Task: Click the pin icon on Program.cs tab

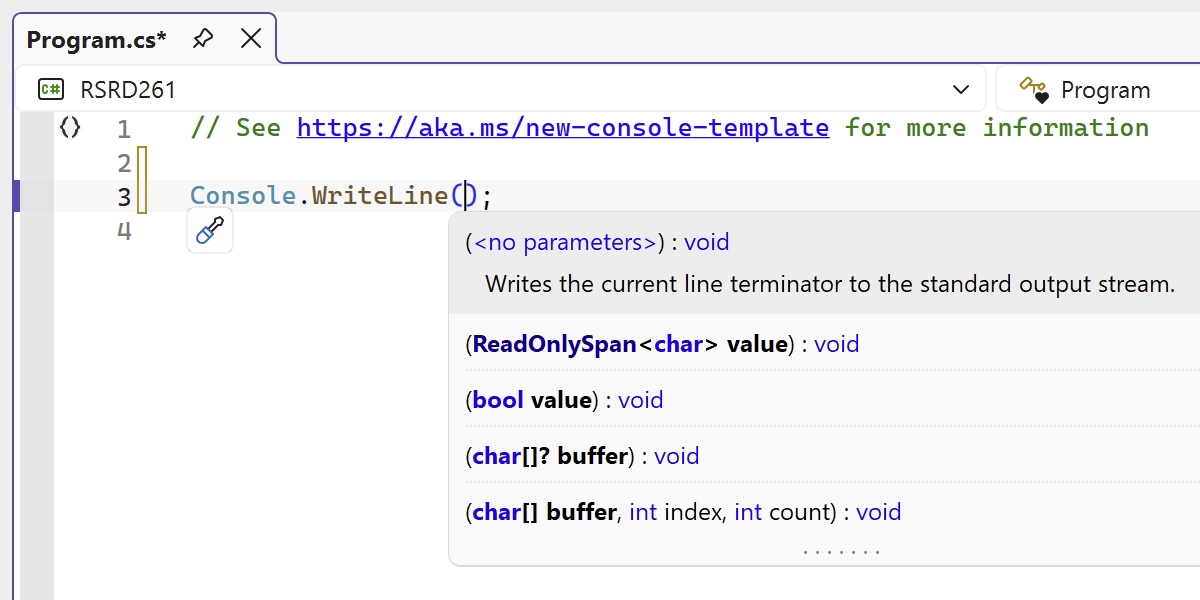Action: click(203, 39)
